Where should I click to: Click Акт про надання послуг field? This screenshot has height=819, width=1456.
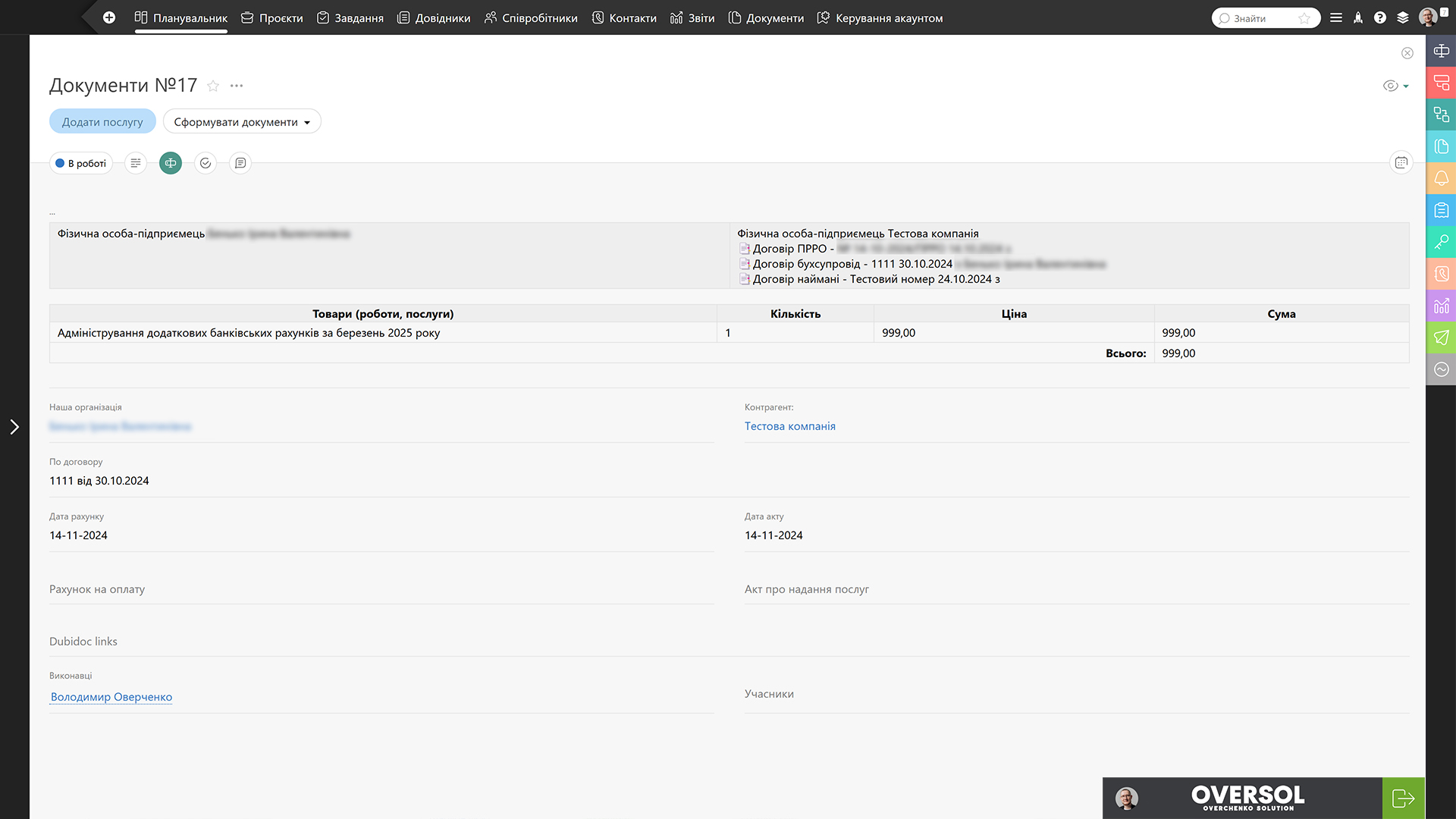(1077, 589)
